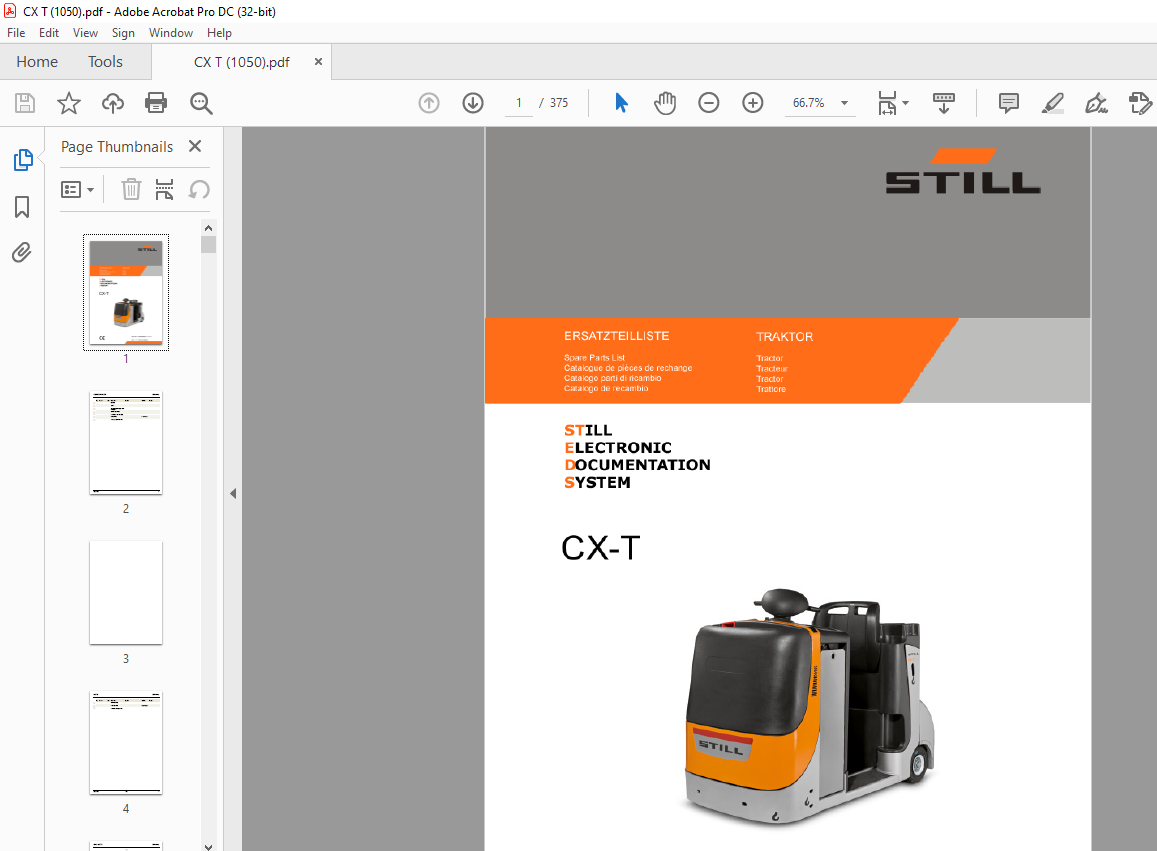
Task: Click the "CX-T" model title text
Action: pyautogui.click(x=600, y=548)
